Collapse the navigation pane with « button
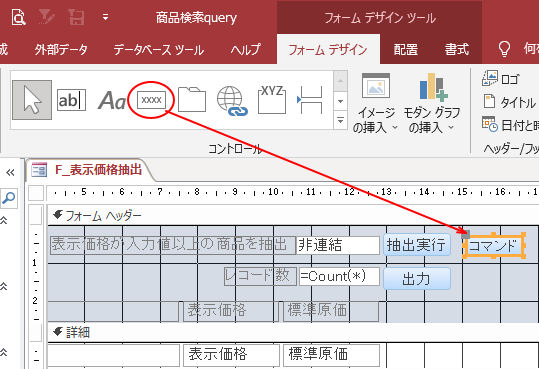539x369 pixels. pos(10,173)
